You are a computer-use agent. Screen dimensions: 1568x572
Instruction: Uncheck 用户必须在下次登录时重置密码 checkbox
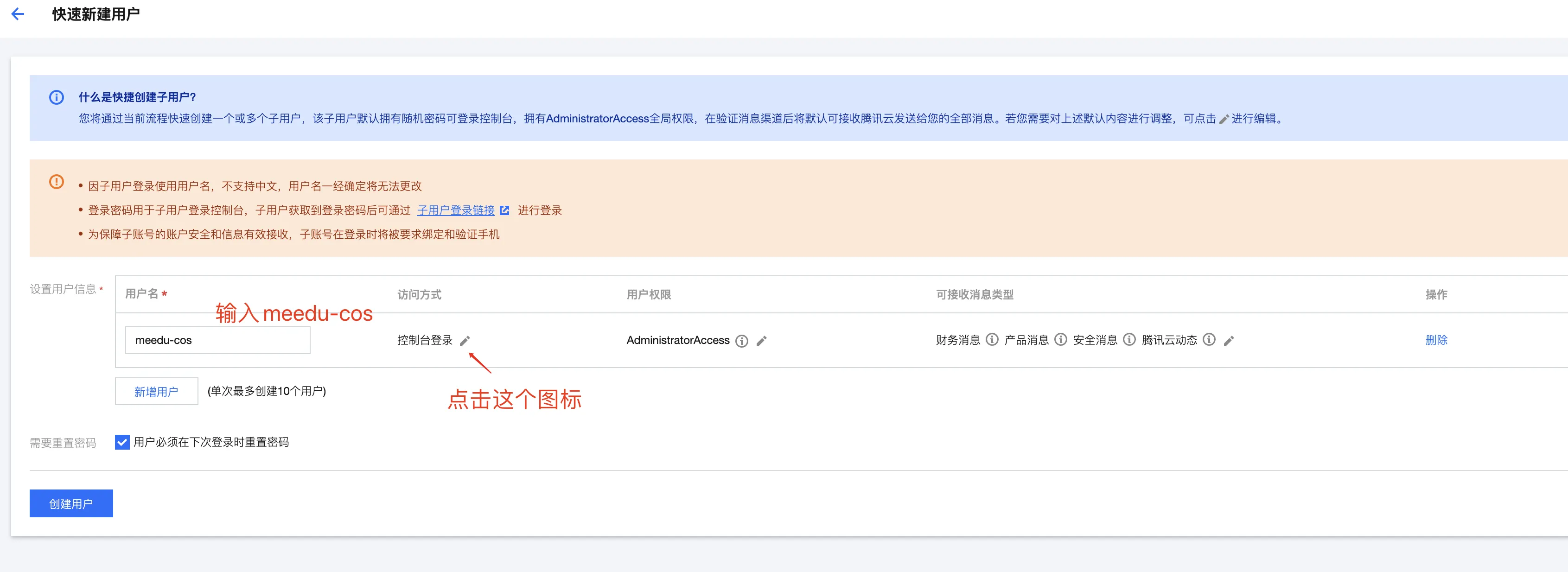[122, 442]
